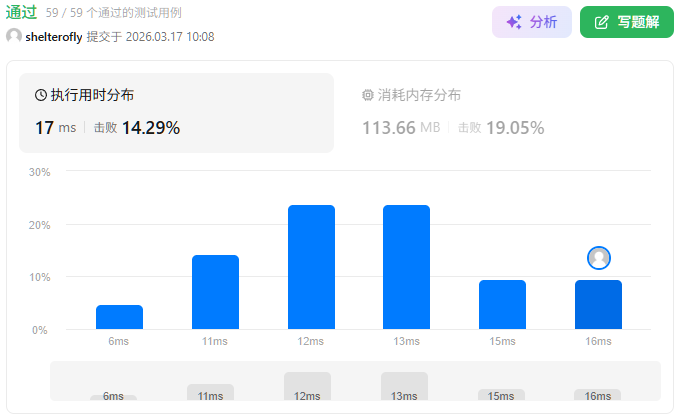
Task: Click the pencil icon on the 写题解 button
Action: tap(602, 22)
